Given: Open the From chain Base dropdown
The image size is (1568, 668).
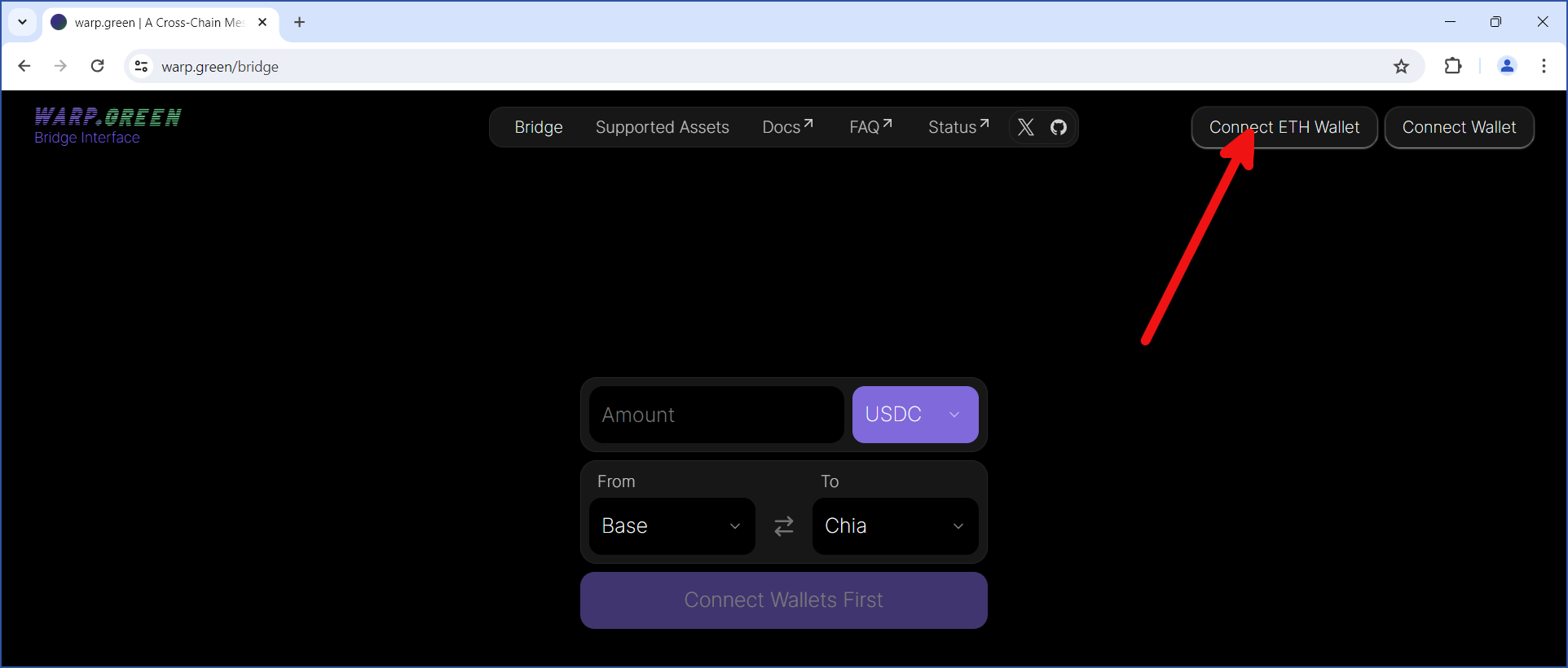Looking at the screenshot, I should pos(672,526).
